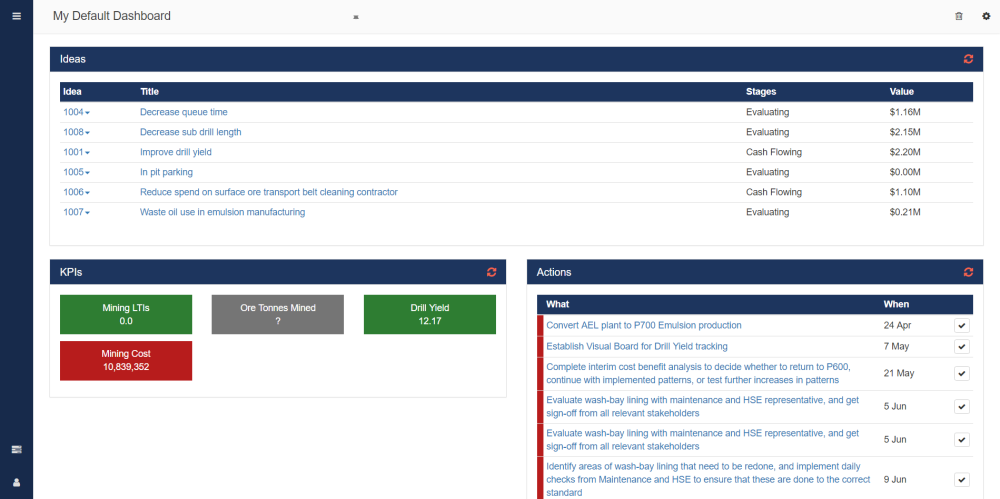Click the 'My Default Dashboard' title
Screen dimensions: 1000x499
tap(112, 16)
